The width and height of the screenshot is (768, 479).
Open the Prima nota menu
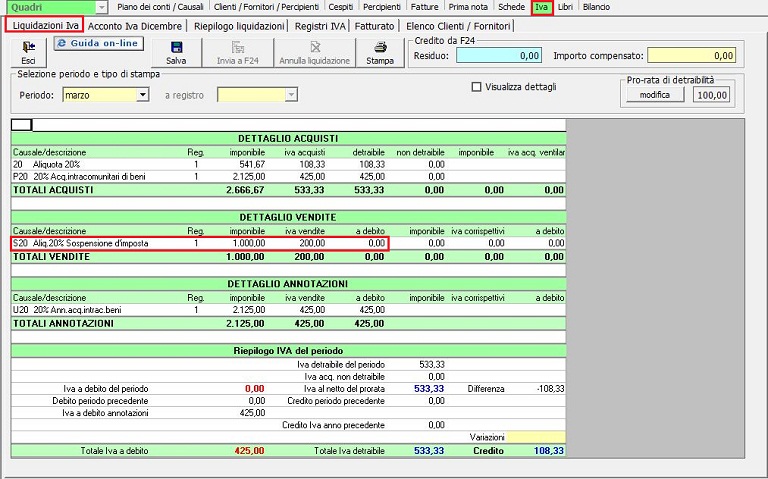click(468, 7)
